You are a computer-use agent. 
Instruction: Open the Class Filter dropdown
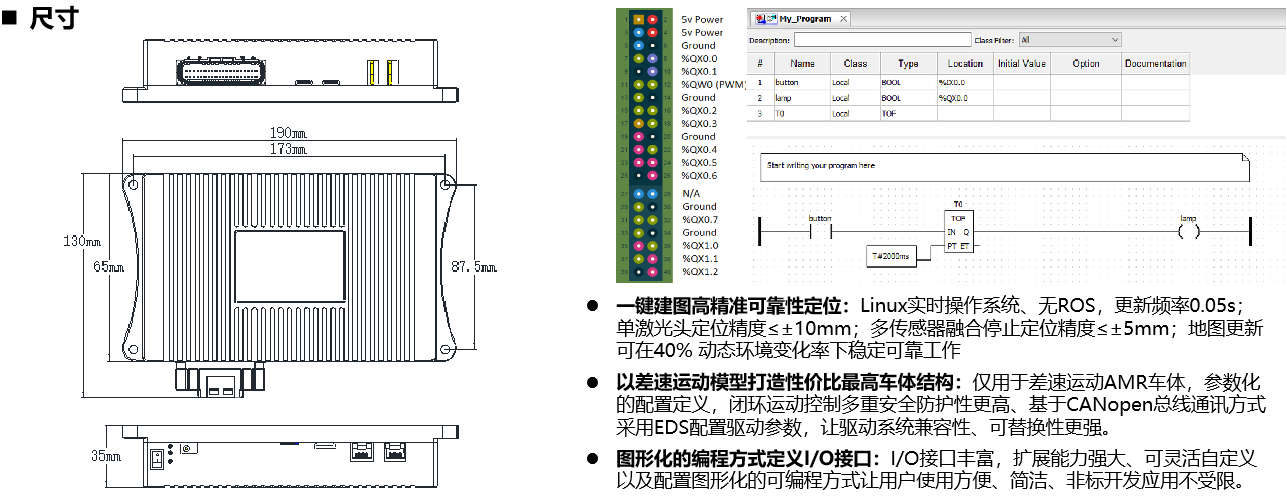coord(1069,40)
